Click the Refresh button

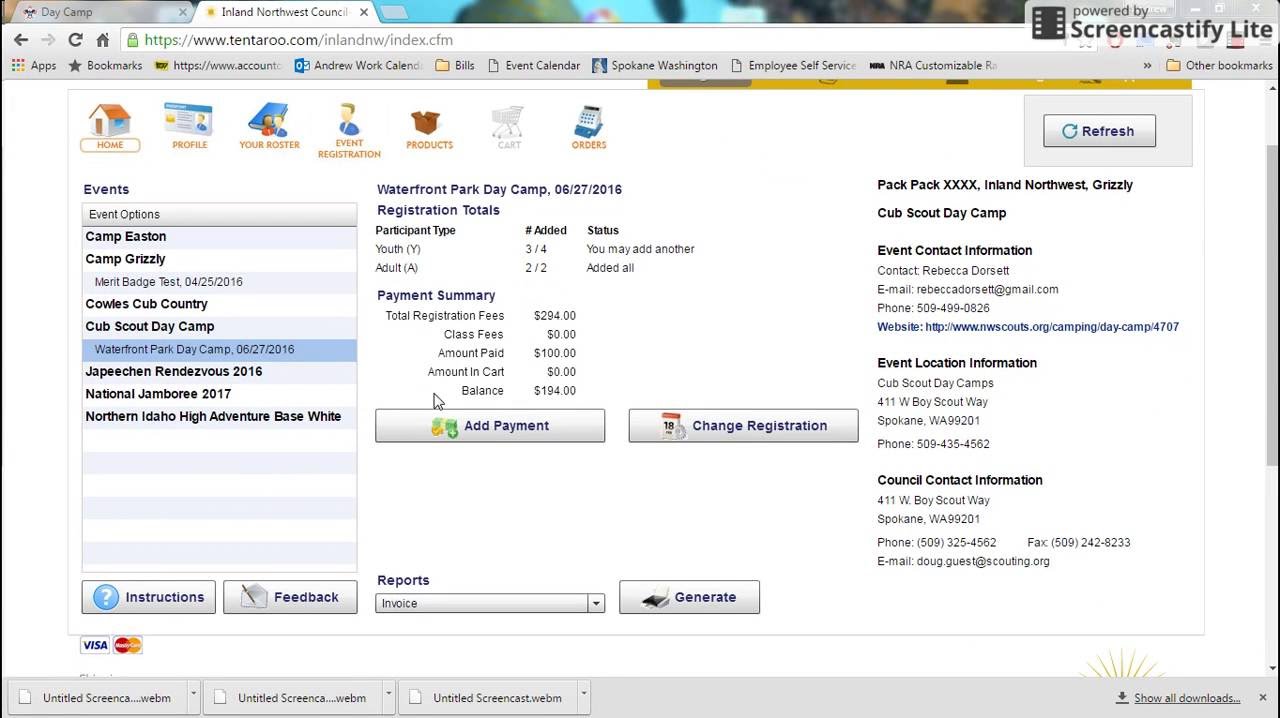[1099, 131]
